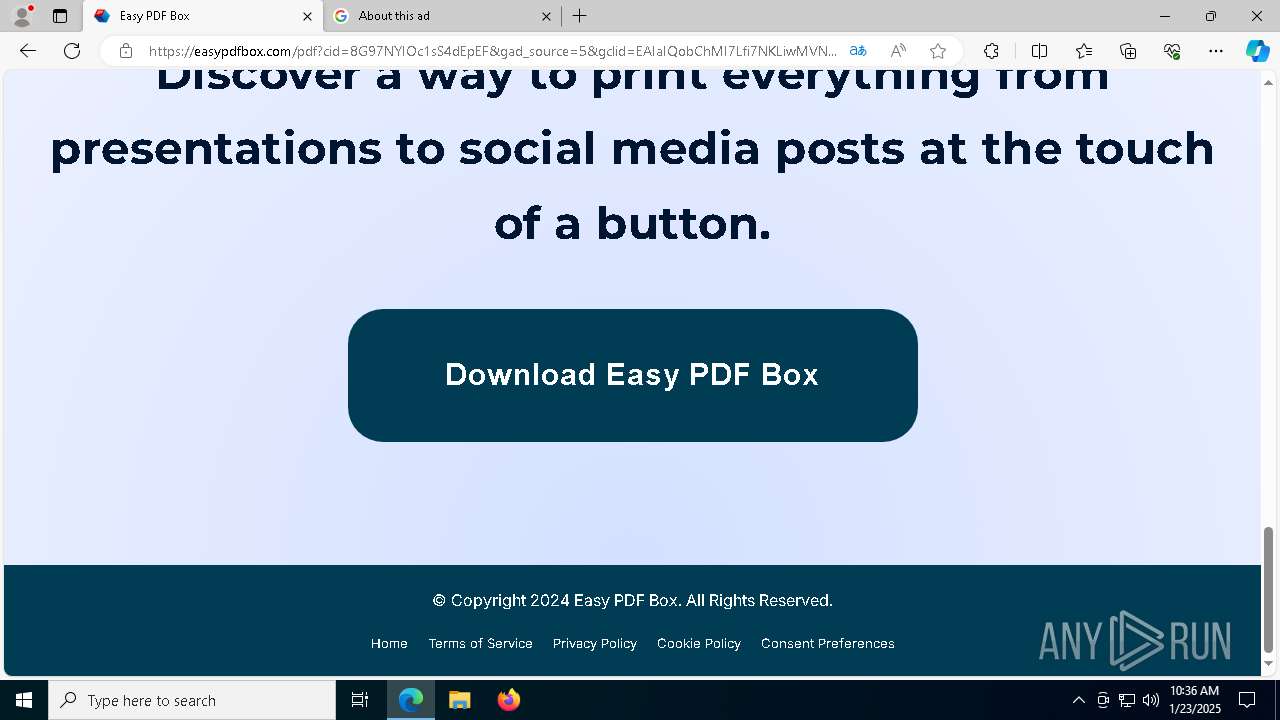1280x720 pixels.
Task: Click the taskbar search box
Action: (x=192, y=700)
